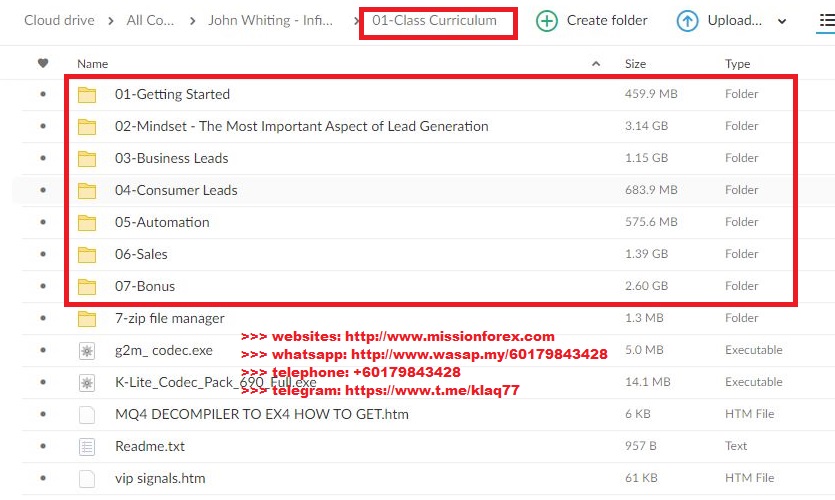Toggle favorite dot on Readme.txt row

tap(43, 446)
